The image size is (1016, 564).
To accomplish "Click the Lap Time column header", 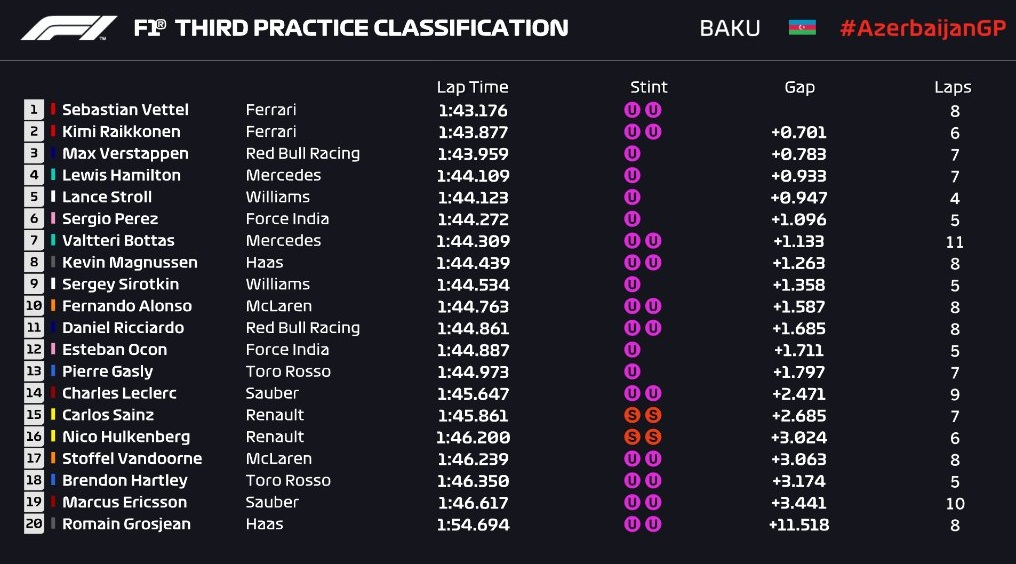I will click(x=472, y=87).
